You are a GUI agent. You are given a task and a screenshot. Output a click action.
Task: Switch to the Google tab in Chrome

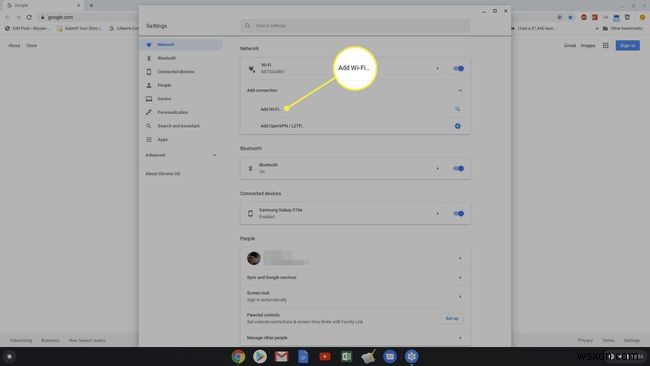point(43,5)
